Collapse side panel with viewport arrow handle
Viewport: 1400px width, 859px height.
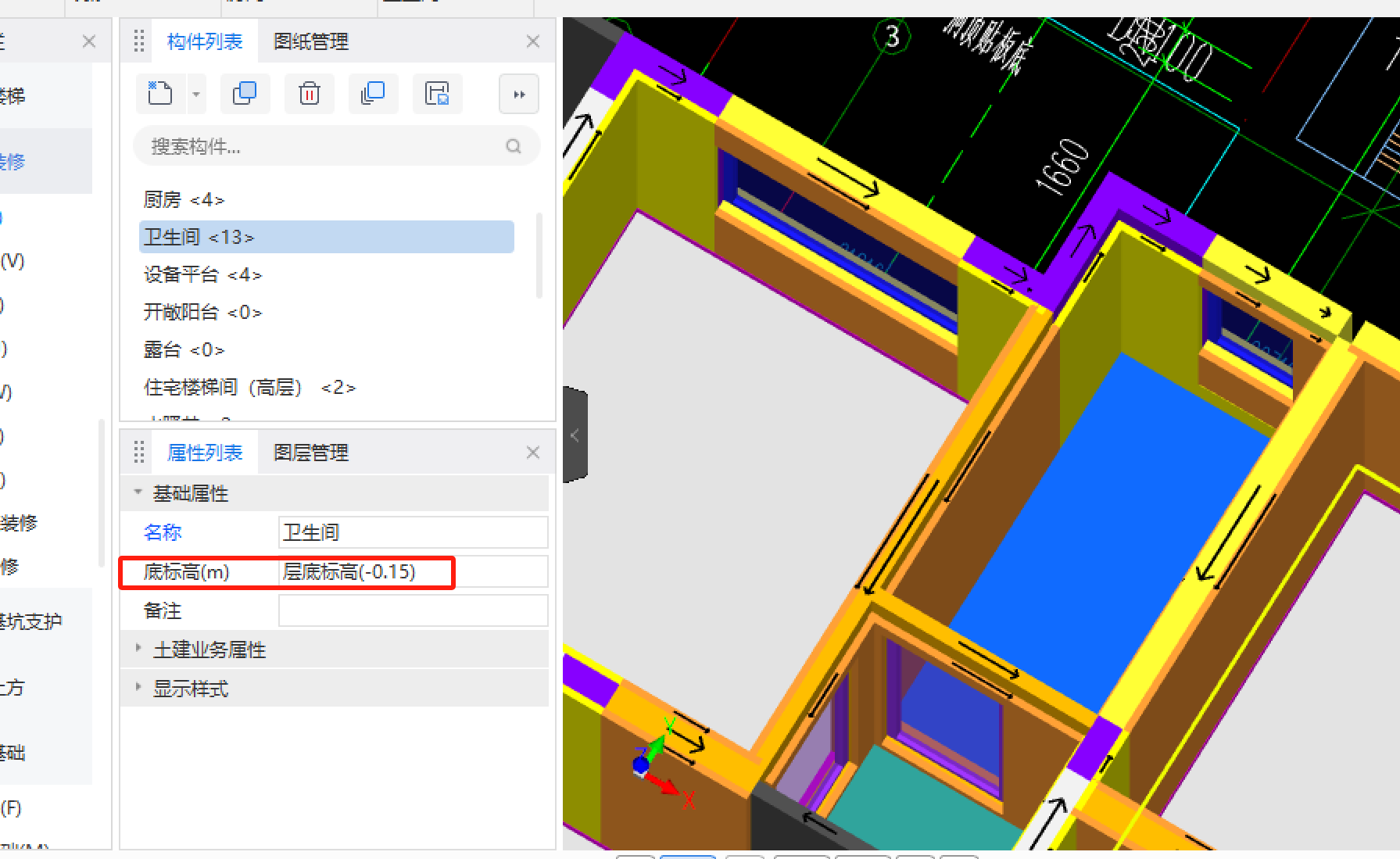click(x=575, y=435)
